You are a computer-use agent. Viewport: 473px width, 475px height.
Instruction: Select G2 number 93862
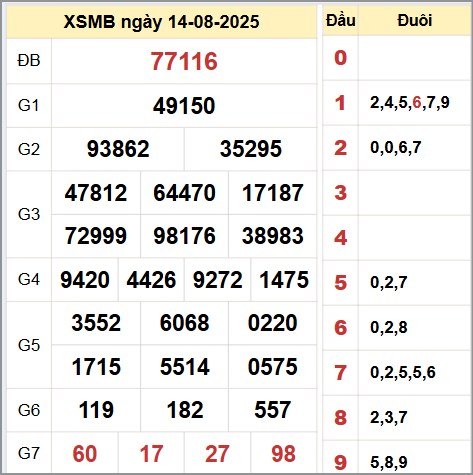coord(118,149)
